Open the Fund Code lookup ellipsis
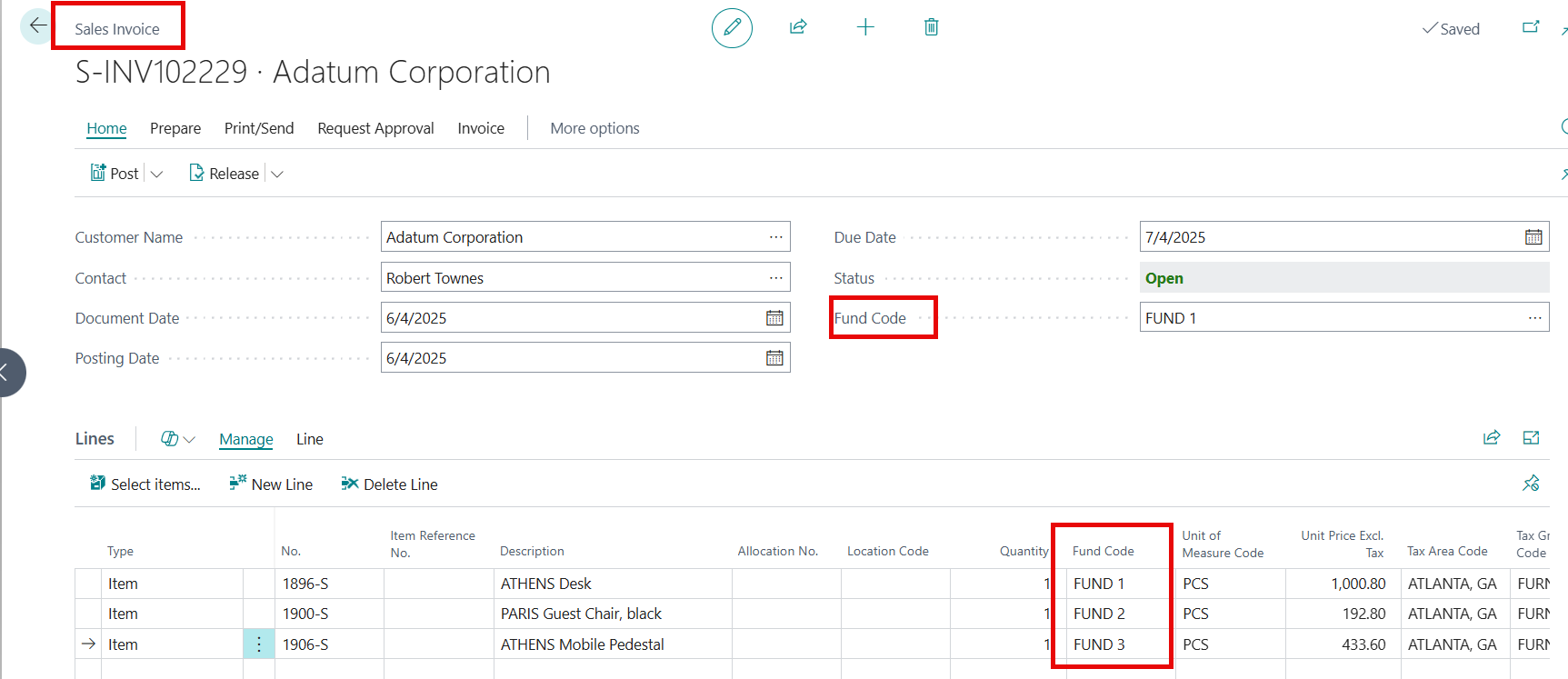 click(x=1534, y=318)
